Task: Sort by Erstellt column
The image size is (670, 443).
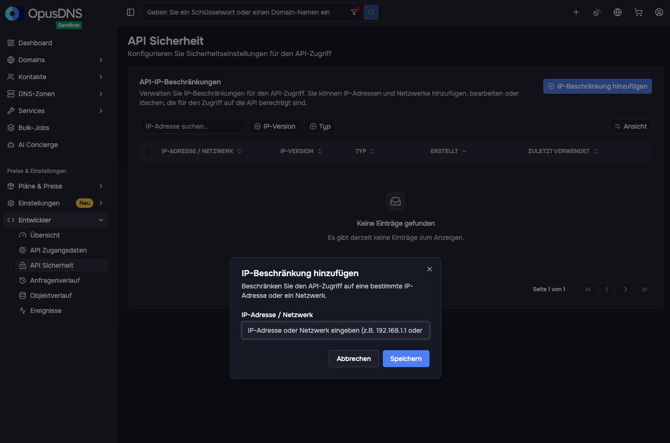Action: (448, 151)
